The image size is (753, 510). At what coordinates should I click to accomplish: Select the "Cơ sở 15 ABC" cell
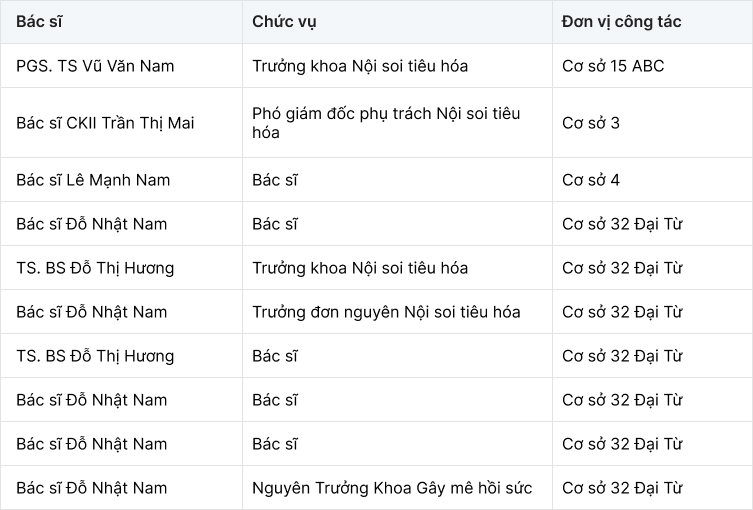coord(613,66)
